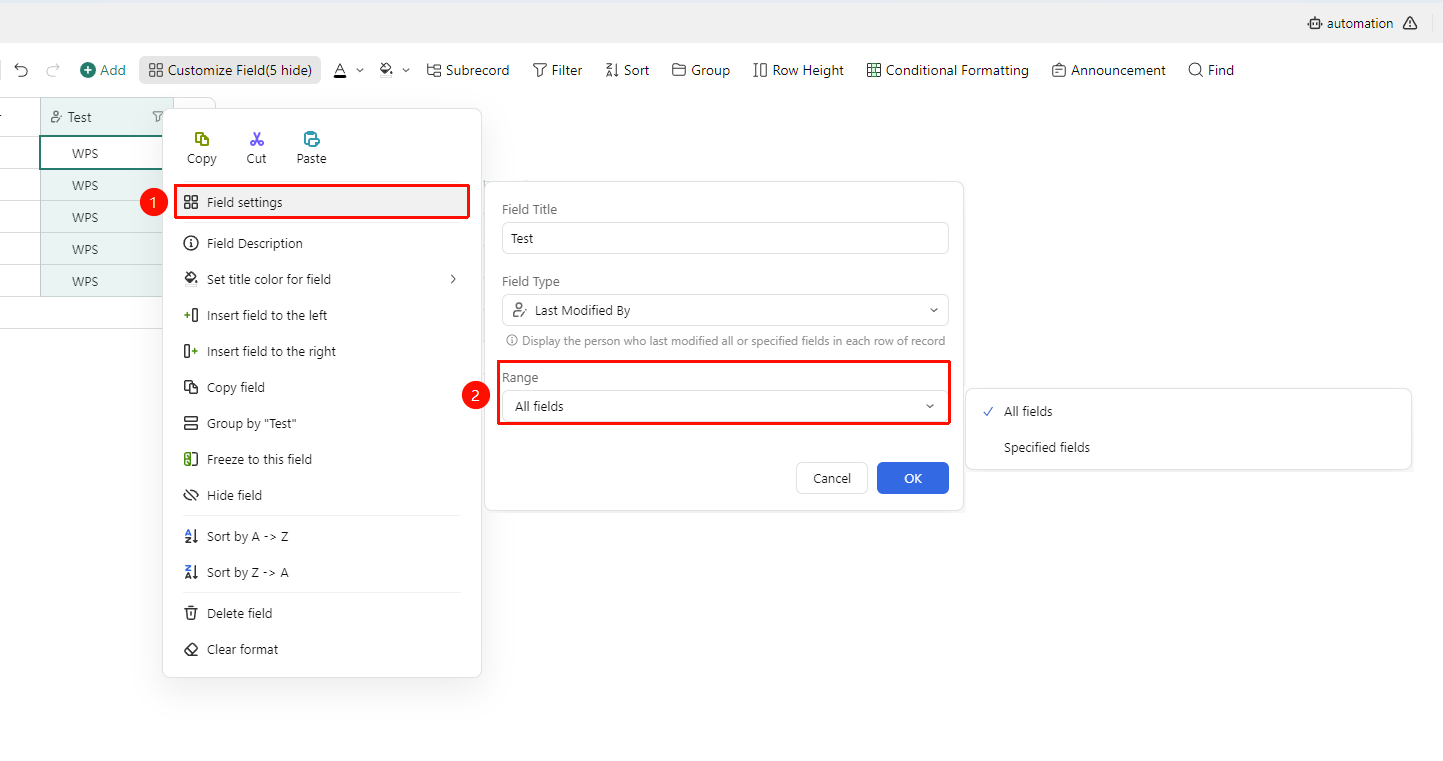Open Conditional Formatting from the toolbar
This screenshot has height=761, width=1443.
point(947,70)
